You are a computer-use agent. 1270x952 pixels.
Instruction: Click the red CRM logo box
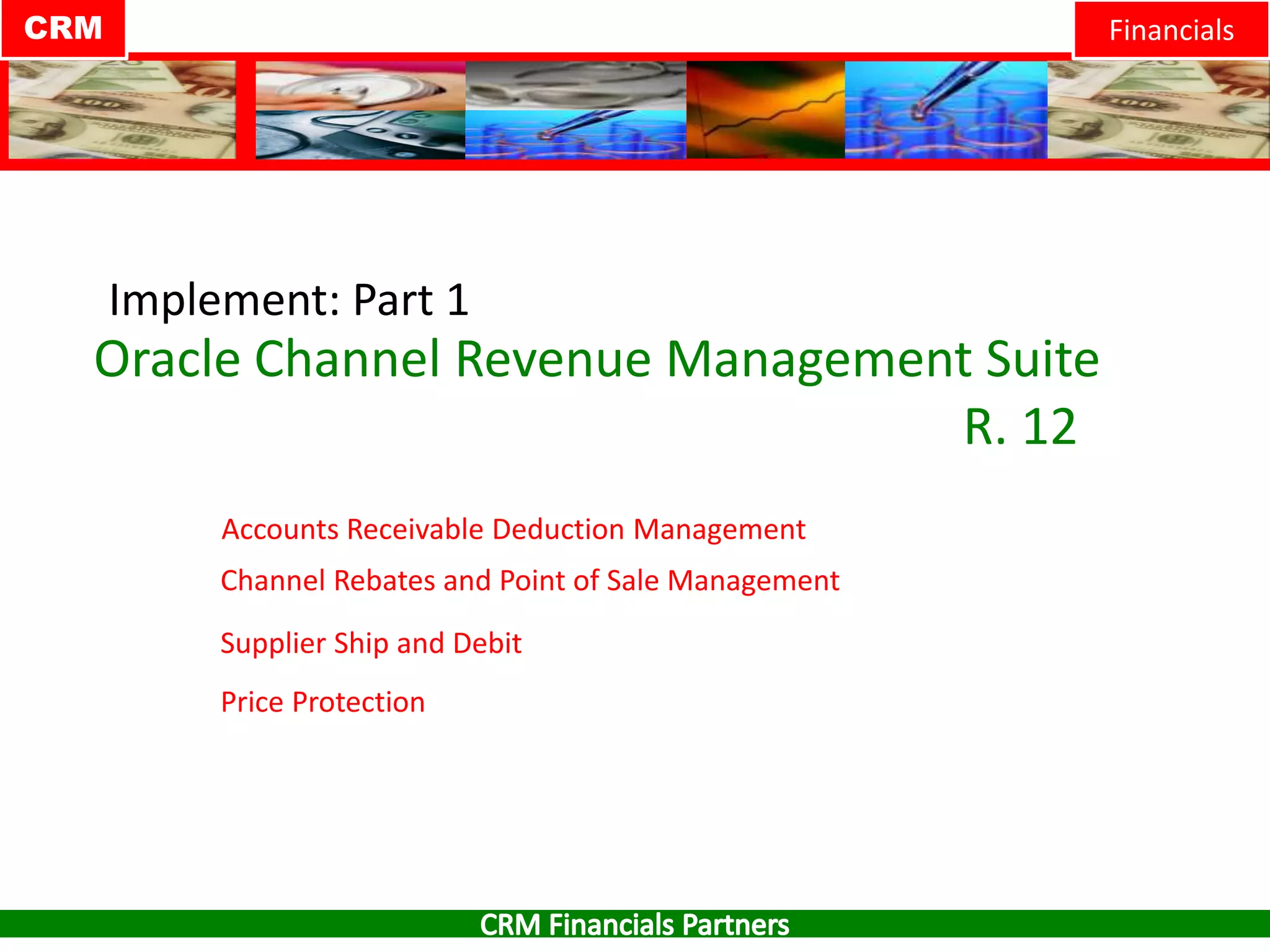(63, 29)
